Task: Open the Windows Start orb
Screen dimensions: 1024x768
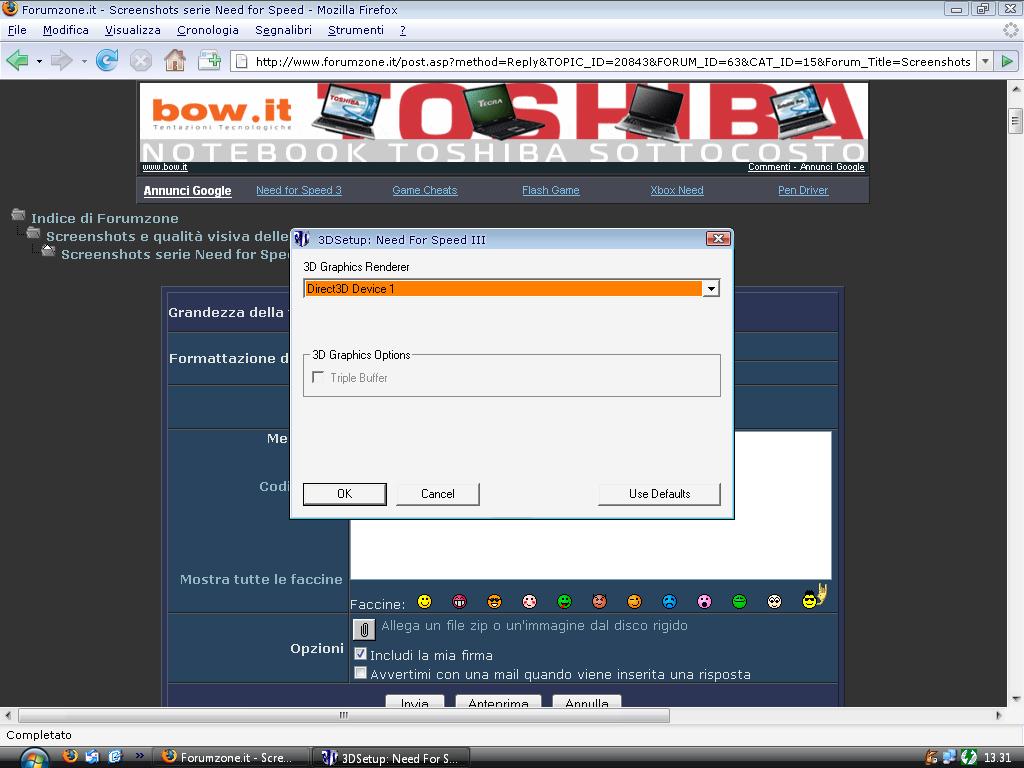Action: [x=34, y=758]
